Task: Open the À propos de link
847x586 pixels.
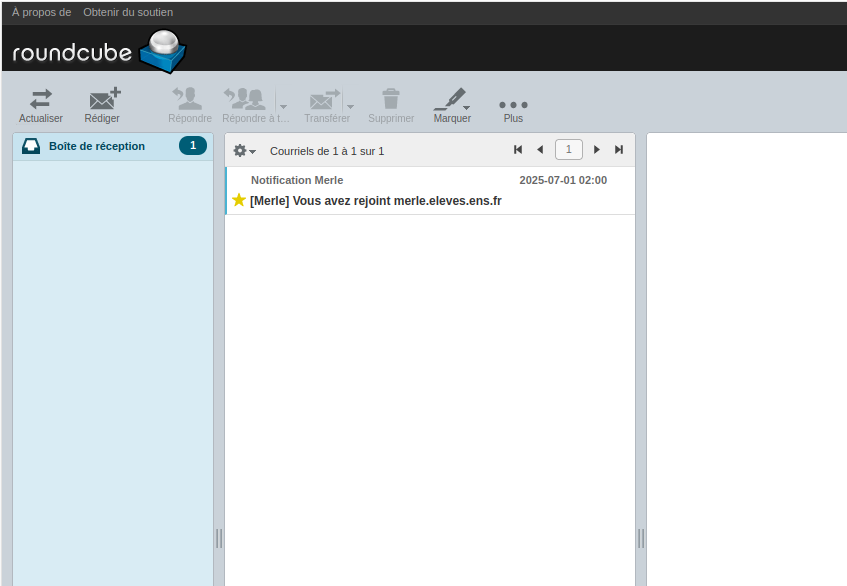Action: pos(41,12)
